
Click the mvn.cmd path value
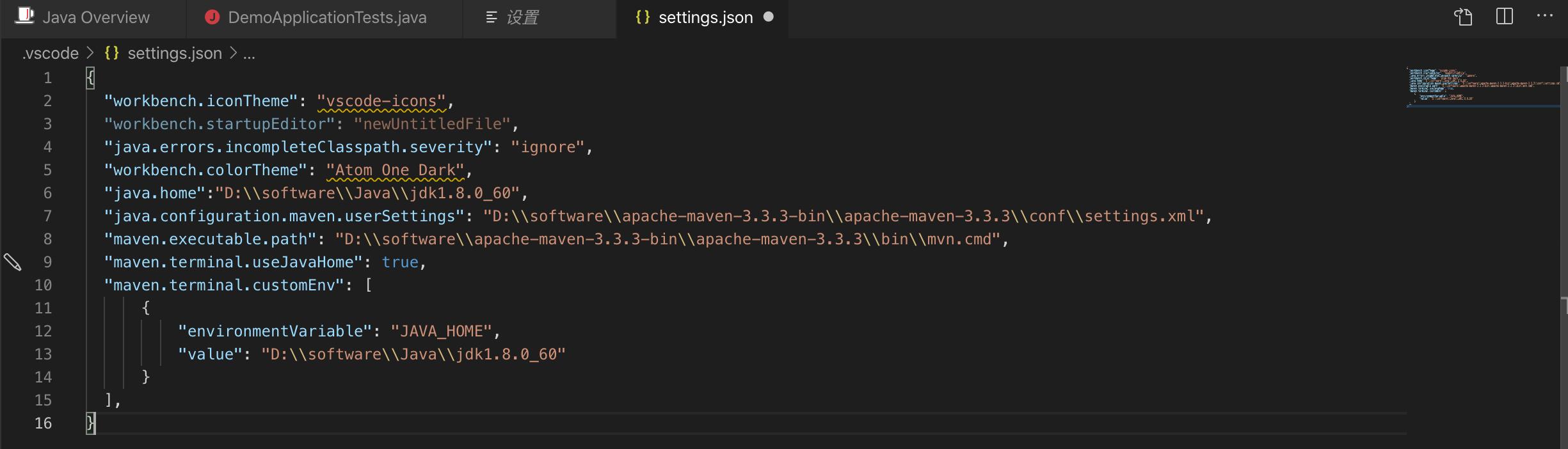[668, 239]
